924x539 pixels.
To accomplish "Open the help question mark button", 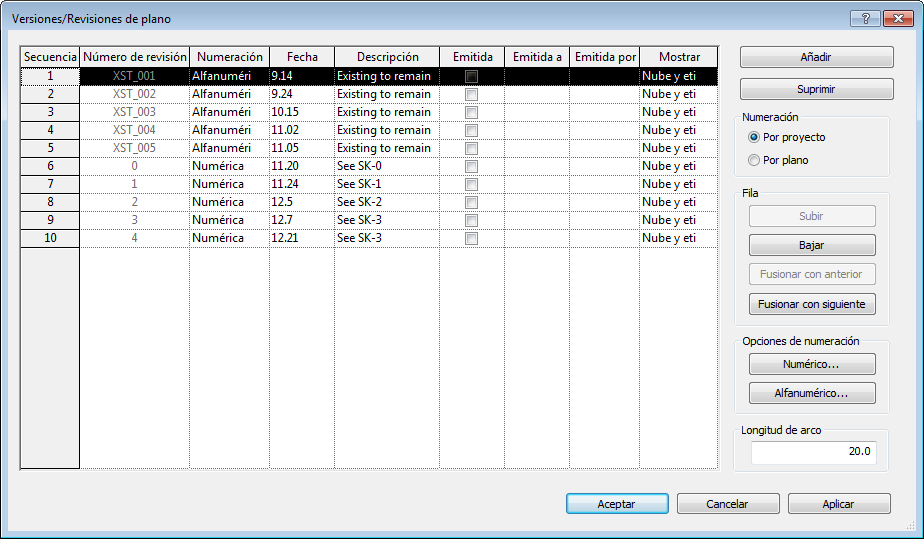I will pyautogui.click(x=865, y=19).
